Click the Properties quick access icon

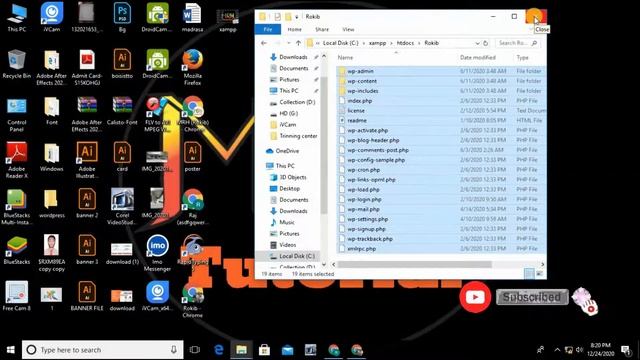(x=277, y=17)
